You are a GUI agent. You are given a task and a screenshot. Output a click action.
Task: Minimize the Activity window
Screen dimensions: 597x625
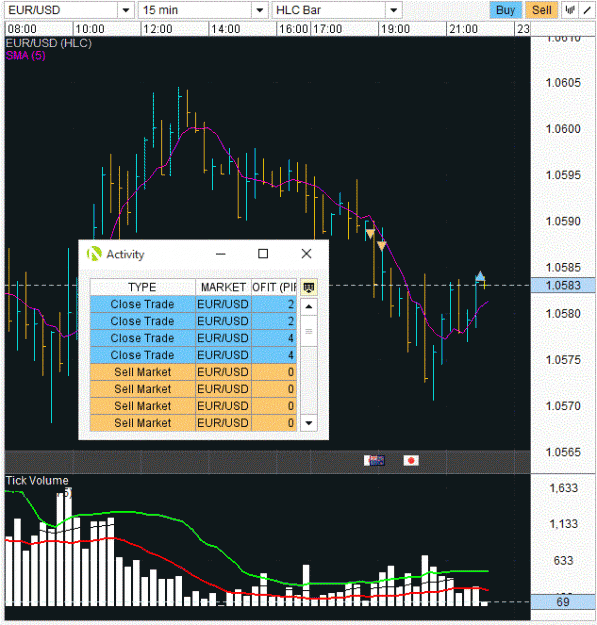pyautogui.click(x=220, y=254)
